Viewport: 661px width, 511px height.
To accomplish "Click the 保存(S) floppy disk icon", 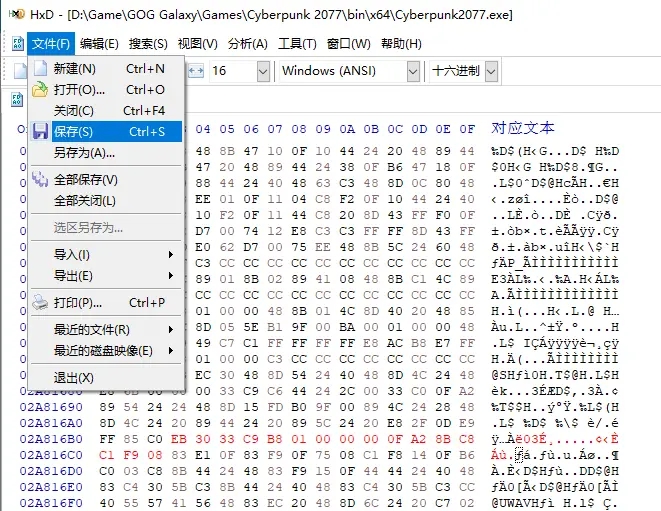I will tap(40, 132).
